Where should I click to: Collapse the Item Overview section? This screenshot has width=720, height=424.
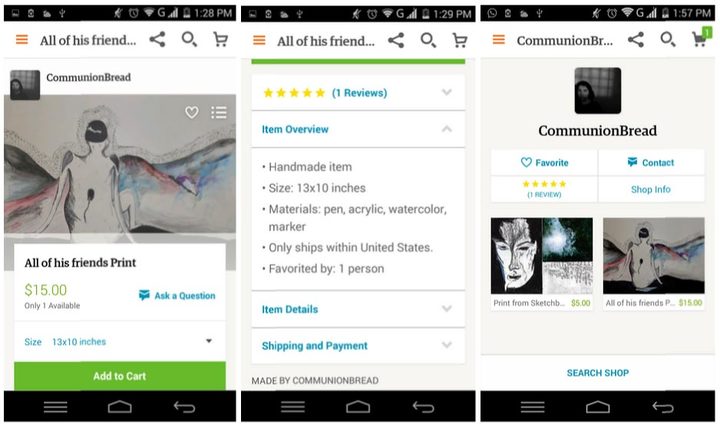[x=358, y=130]
